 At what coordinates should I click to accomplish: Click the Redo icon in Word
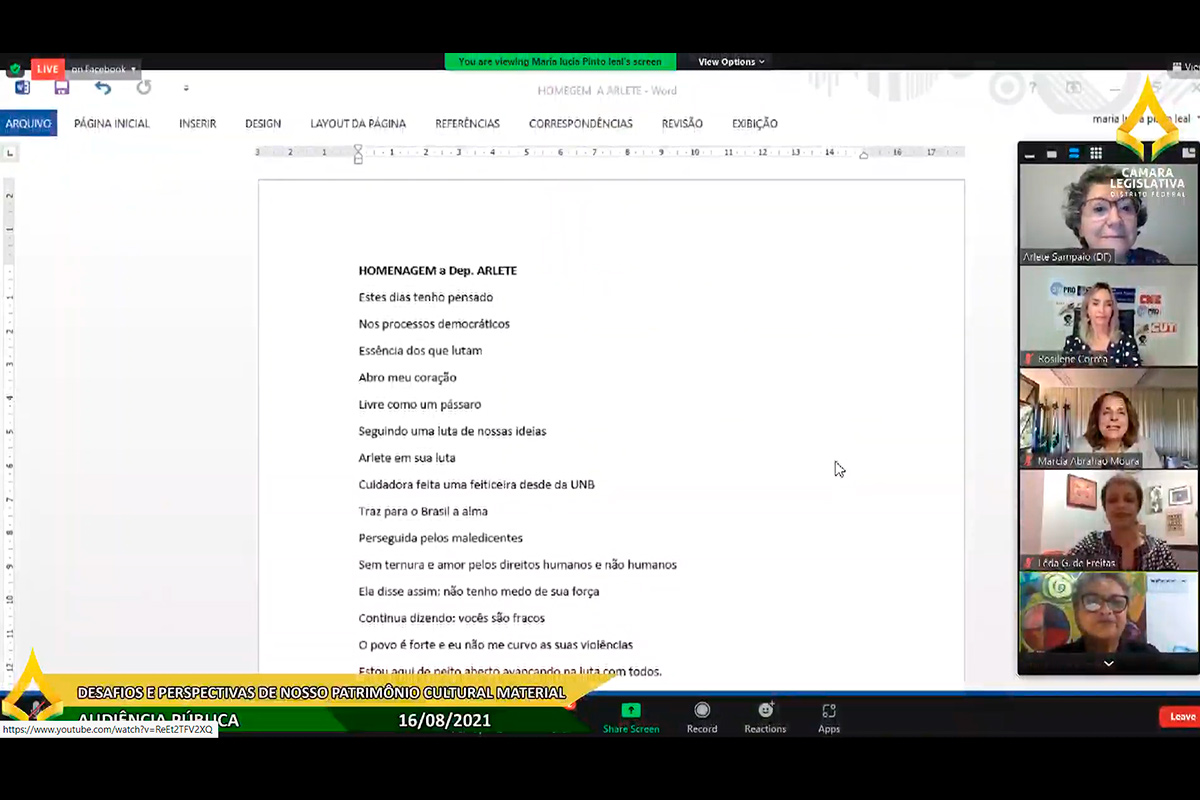coord(144,88)
